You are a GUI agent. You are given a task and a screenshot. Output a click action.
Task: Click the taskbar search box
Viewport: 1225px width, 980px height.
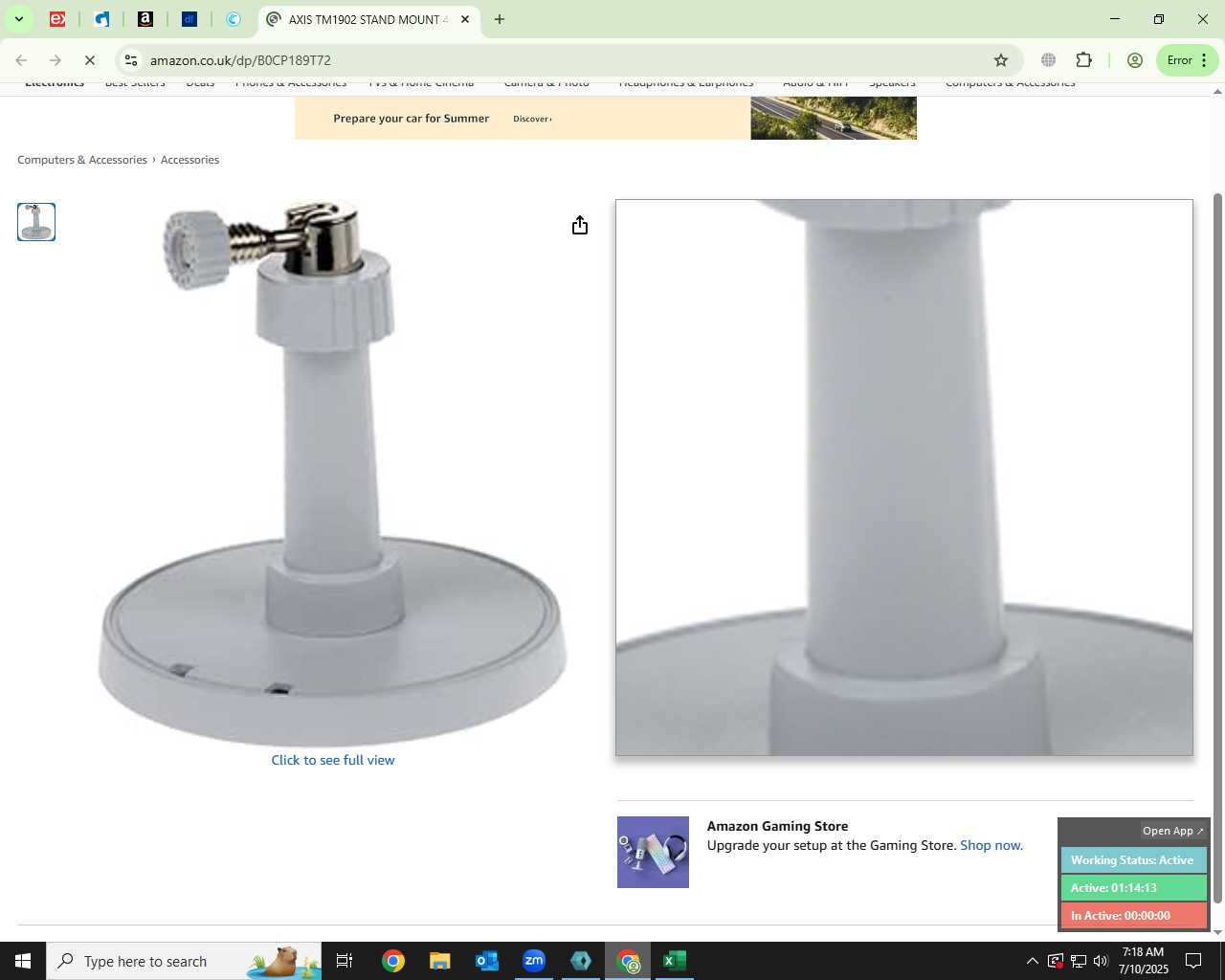tap(184, 961)
